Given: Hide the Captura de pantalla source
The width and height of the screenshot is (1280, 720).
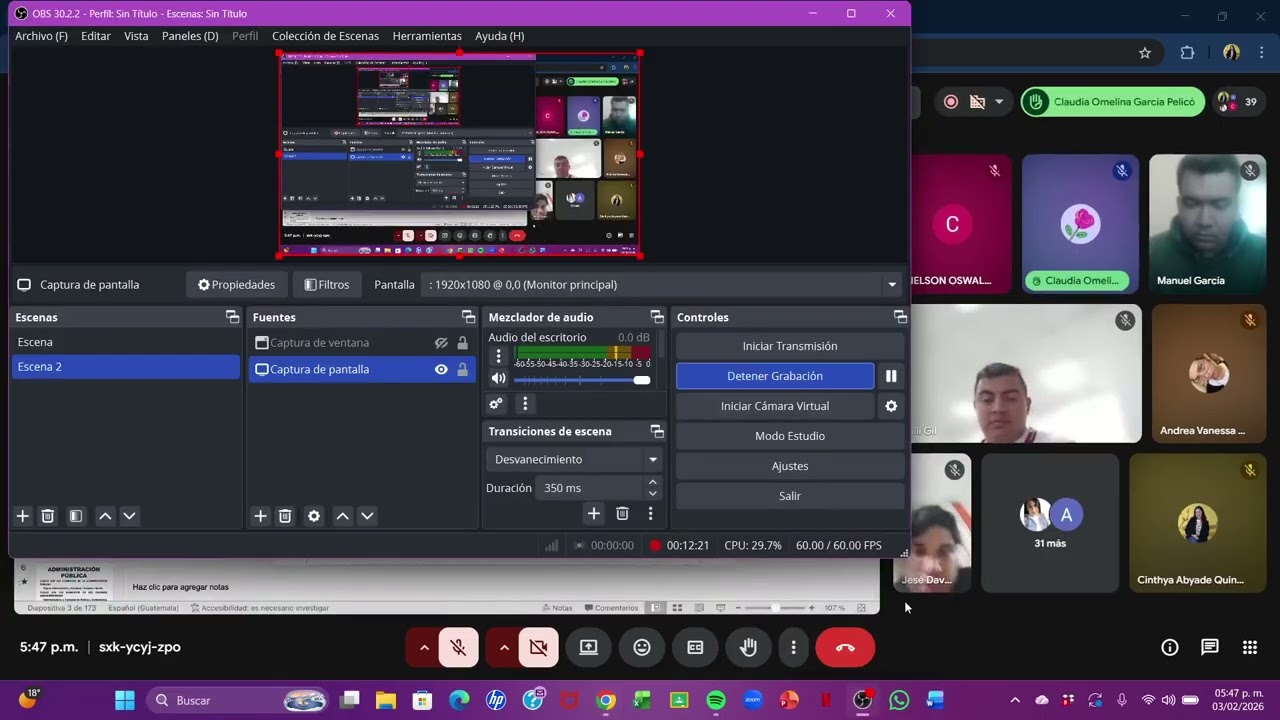Looking at the screenshot, I should pos(441,369).
